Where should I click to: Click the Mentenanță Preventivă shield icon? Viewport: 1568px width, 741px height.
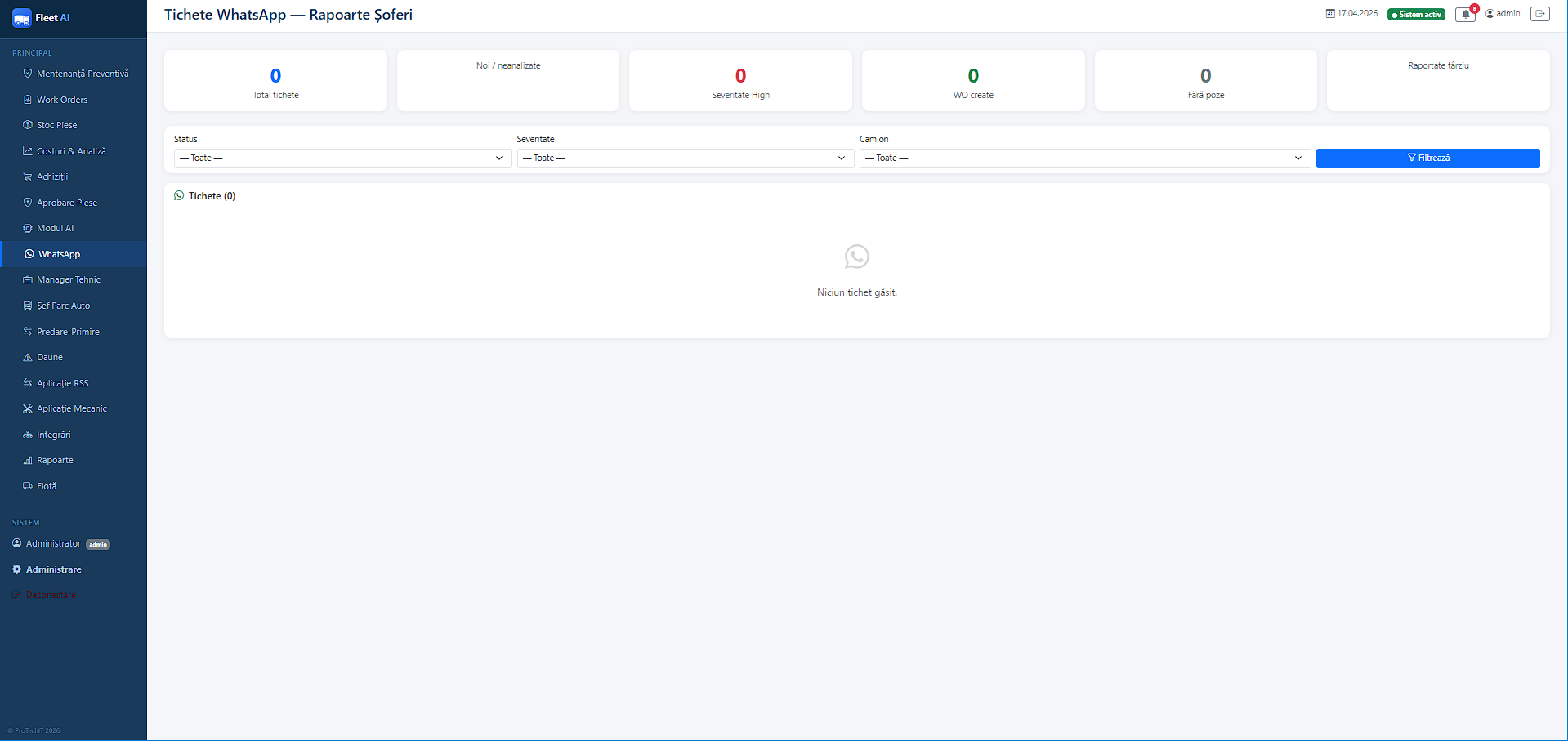tap(28, 74)
